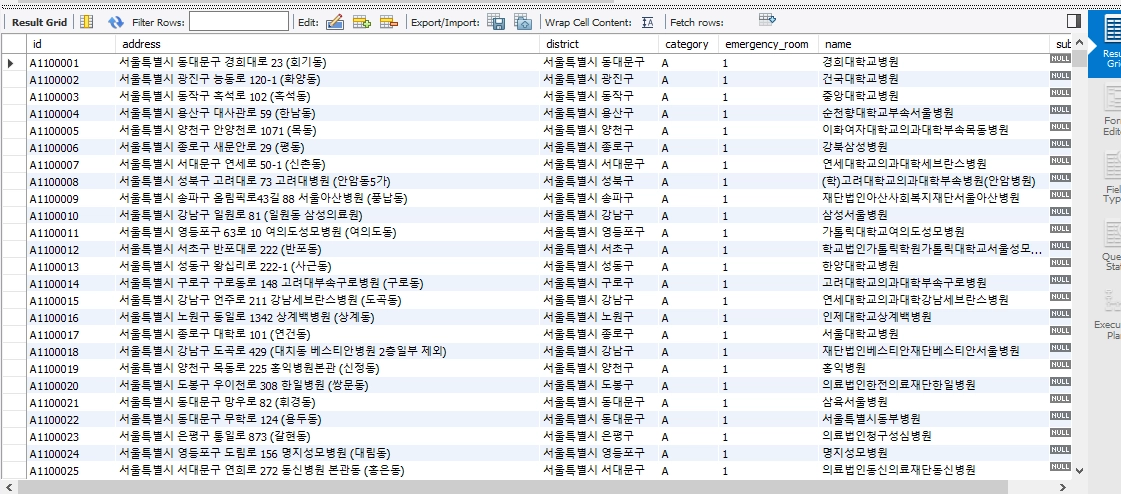The image size is (1121, 494).
Task: Select the id cell A1100012
Action: click(x=70, y=250)
